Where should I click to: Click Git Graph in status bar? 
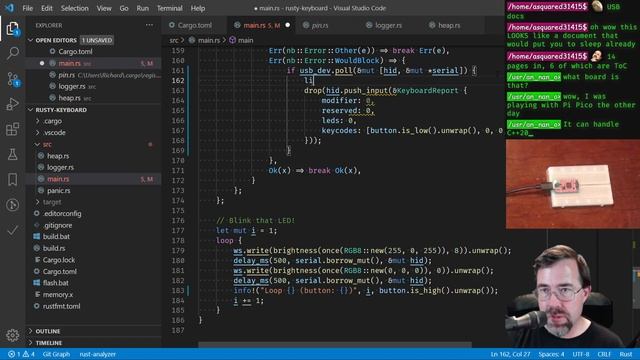(x=56, y=354)
